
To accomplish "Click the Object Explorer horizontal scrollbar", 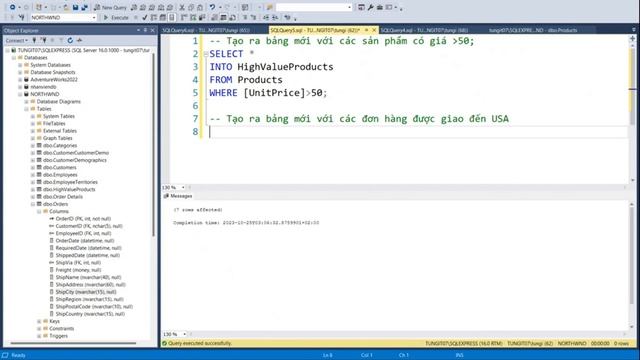I will point(73,343).
